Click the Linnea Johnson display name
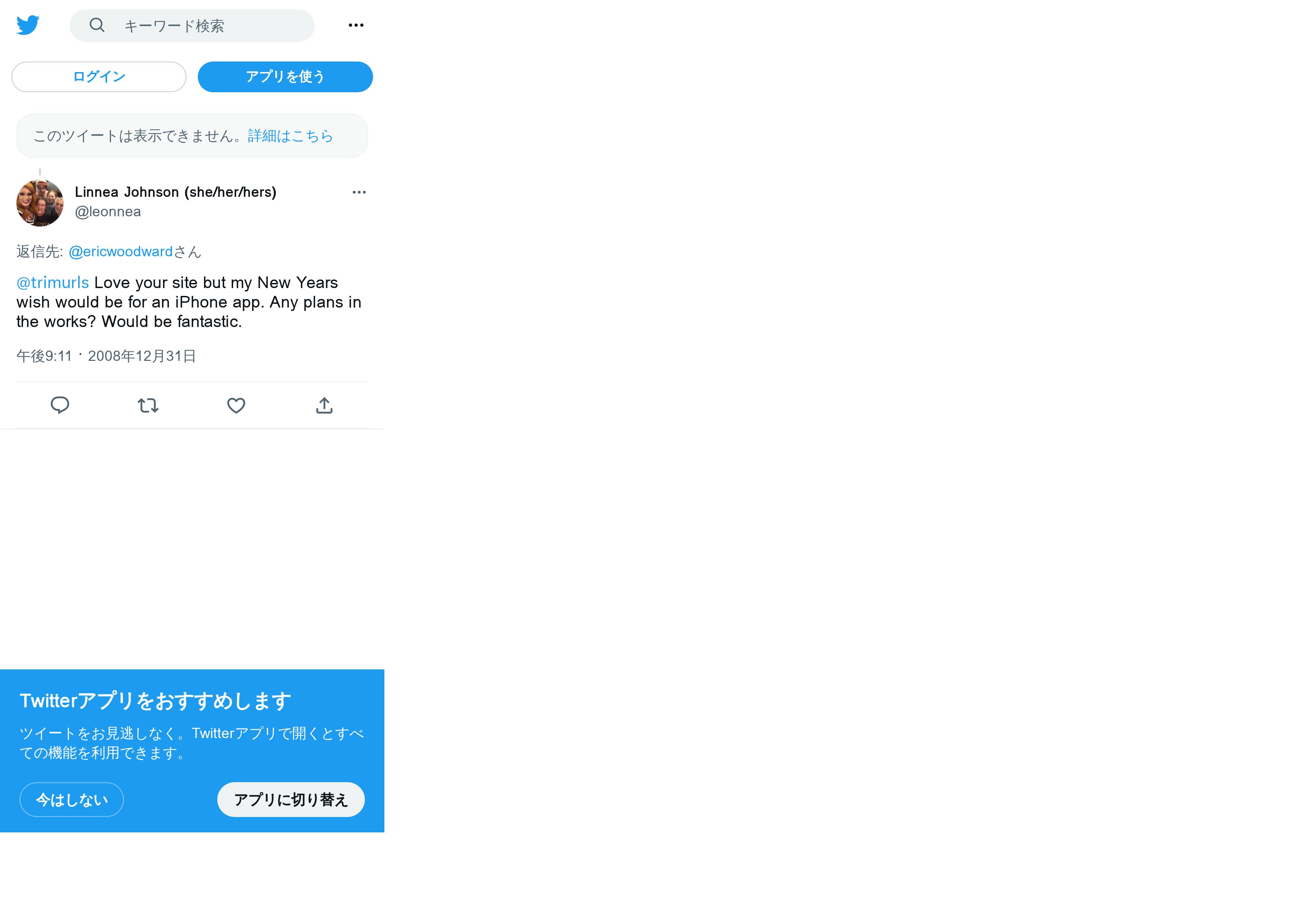 (x=176, y=192)
